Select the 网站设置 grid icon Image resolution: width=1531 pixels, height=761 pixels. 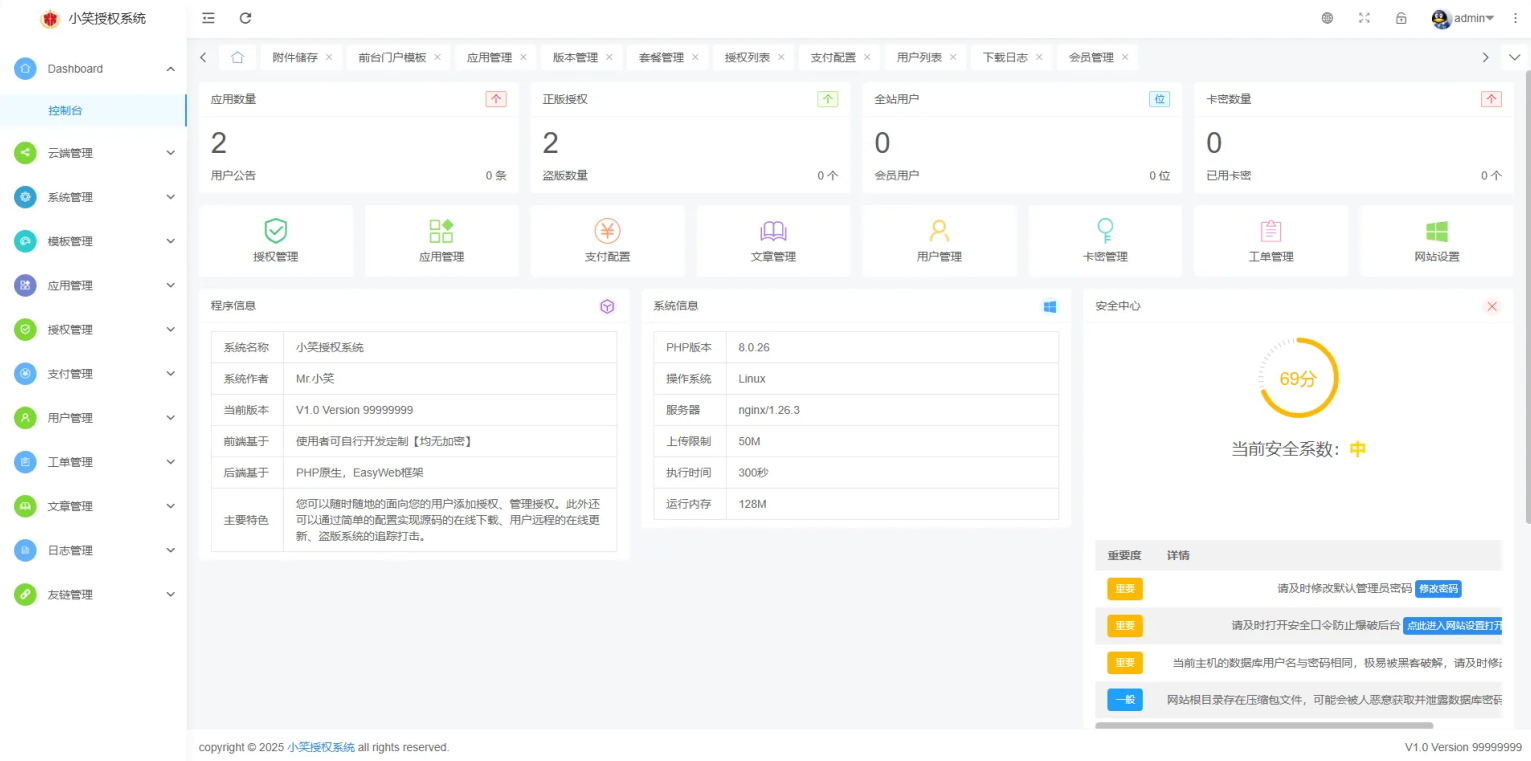pyautogui.click(x=1437, y=232)
